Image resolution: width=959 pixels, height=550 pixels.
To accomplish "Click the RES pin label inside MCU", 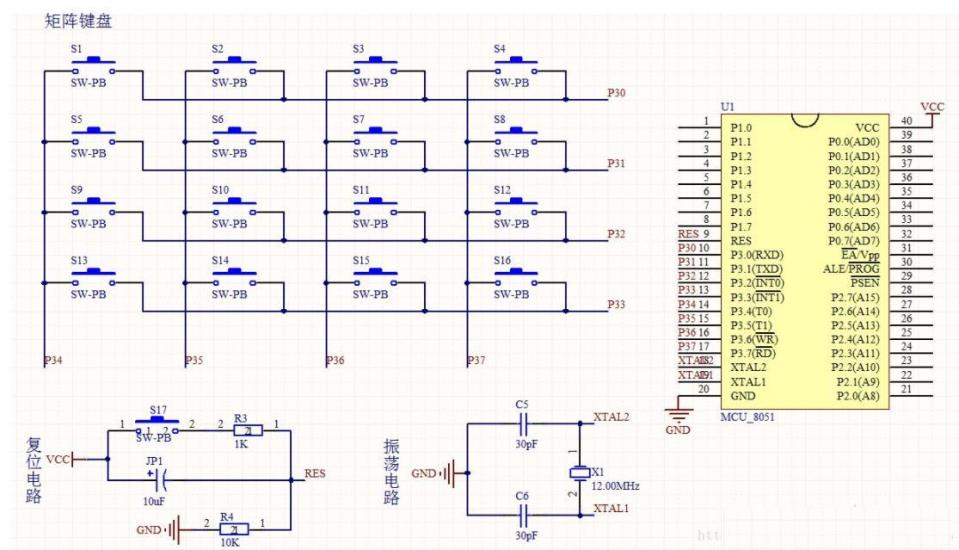I will pos(741,241).
